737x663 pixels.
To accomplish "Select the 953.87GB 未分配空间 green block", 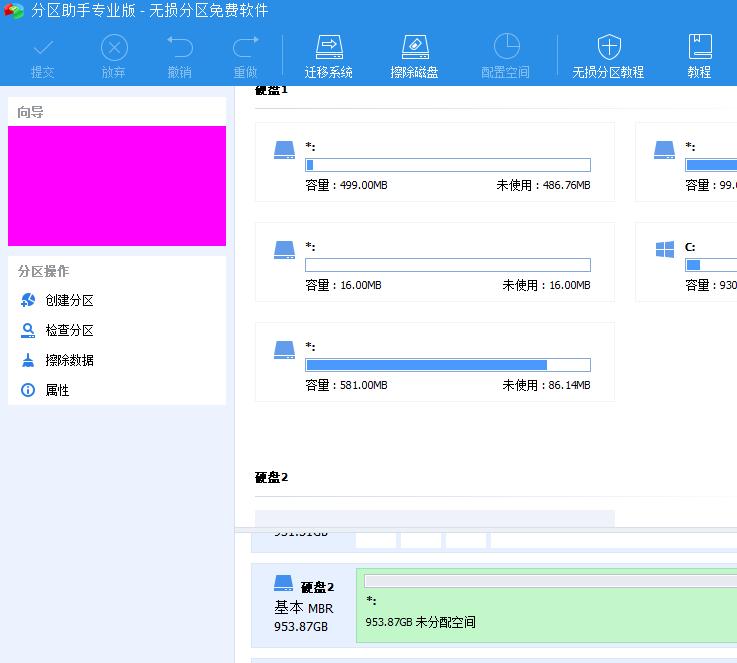I will click(547, 606).
